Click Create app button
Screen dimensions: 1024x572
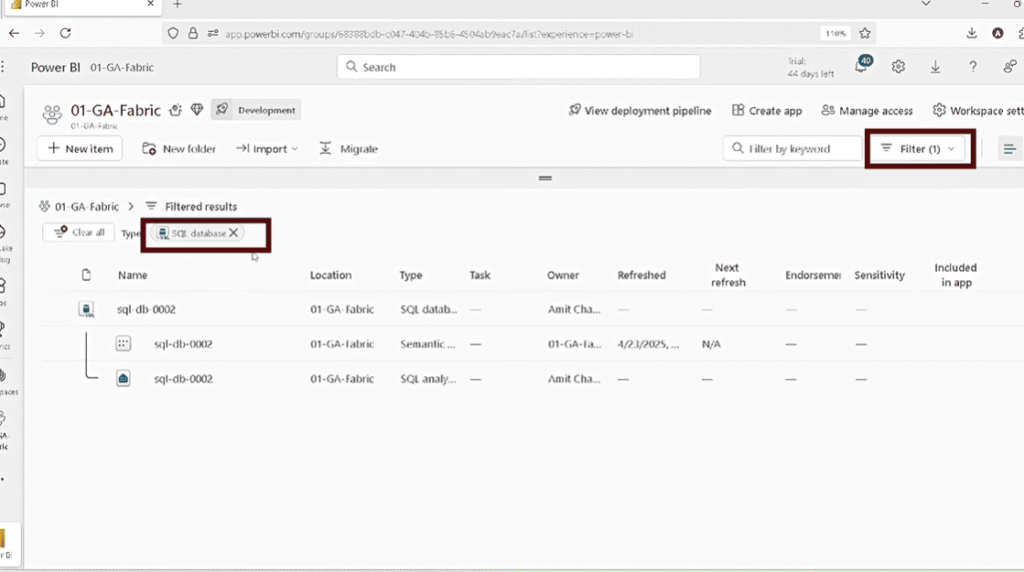(767, 110)
